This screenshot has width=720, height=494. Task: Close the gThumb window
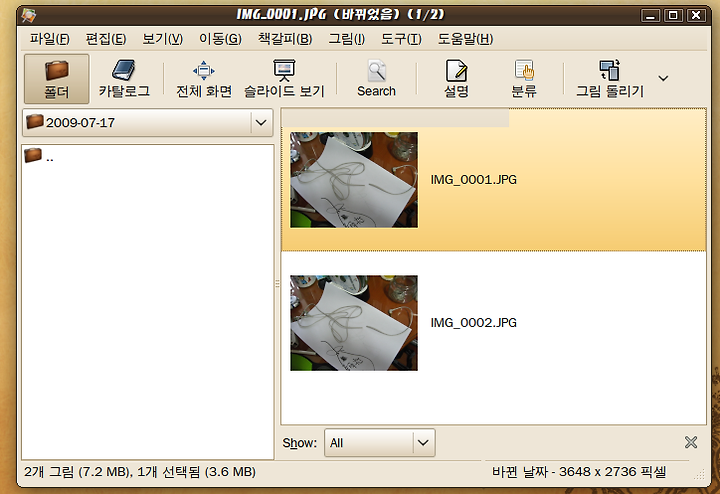696,16
